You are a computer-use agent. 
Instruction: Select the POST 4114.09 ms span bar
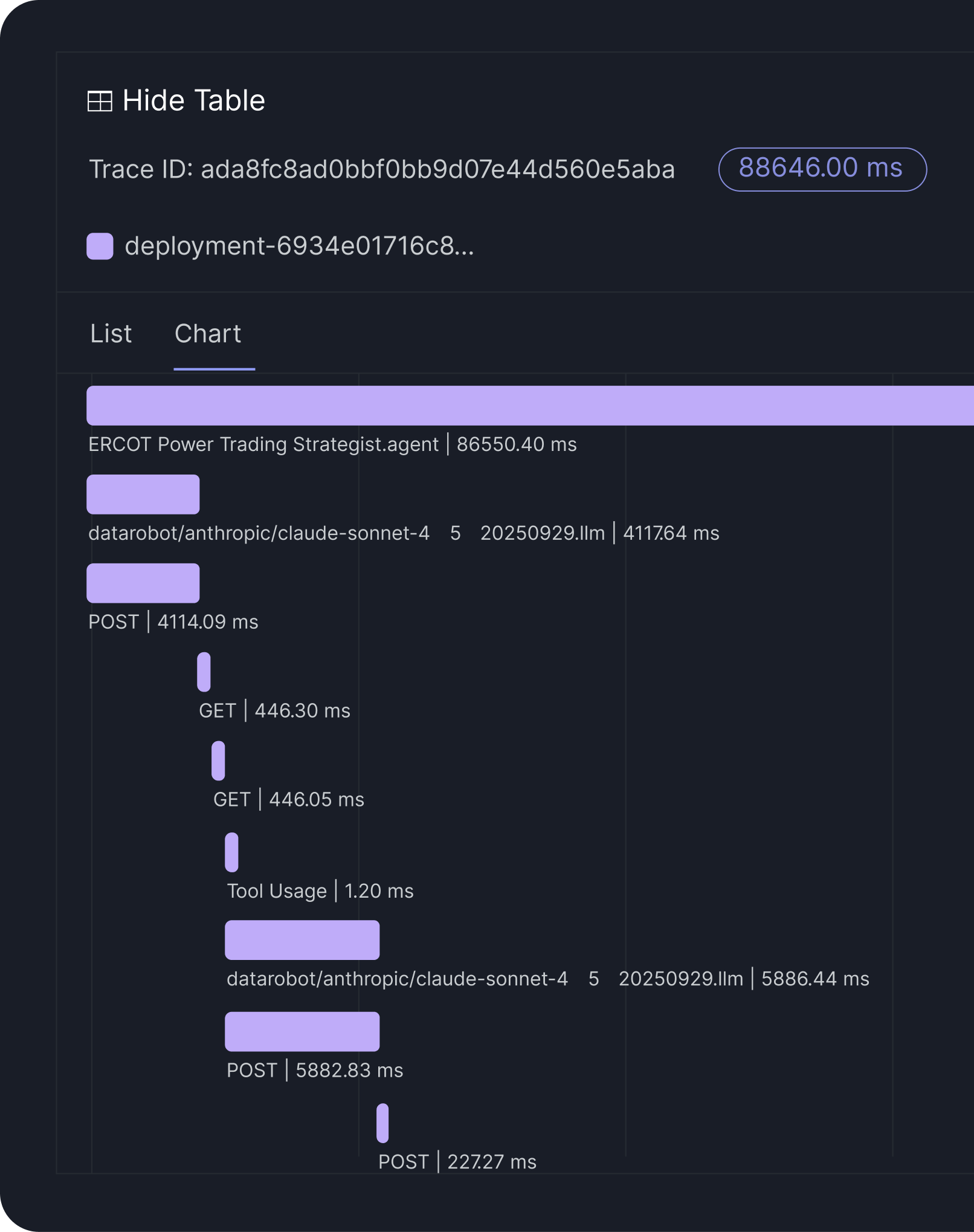tap(143, 583)
